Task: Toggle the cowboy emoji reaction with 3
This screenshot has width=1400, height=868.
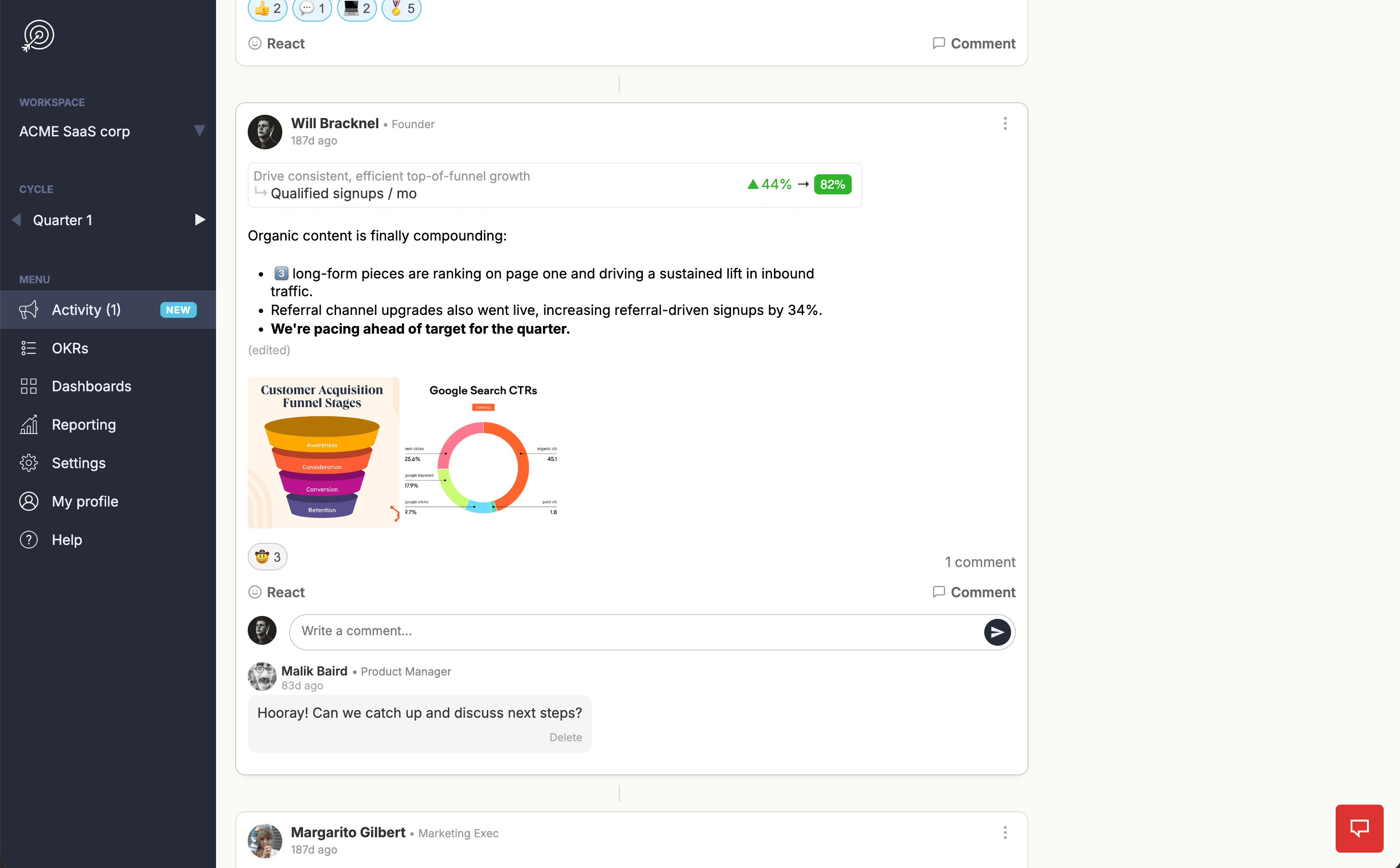Action: [267, 557]
